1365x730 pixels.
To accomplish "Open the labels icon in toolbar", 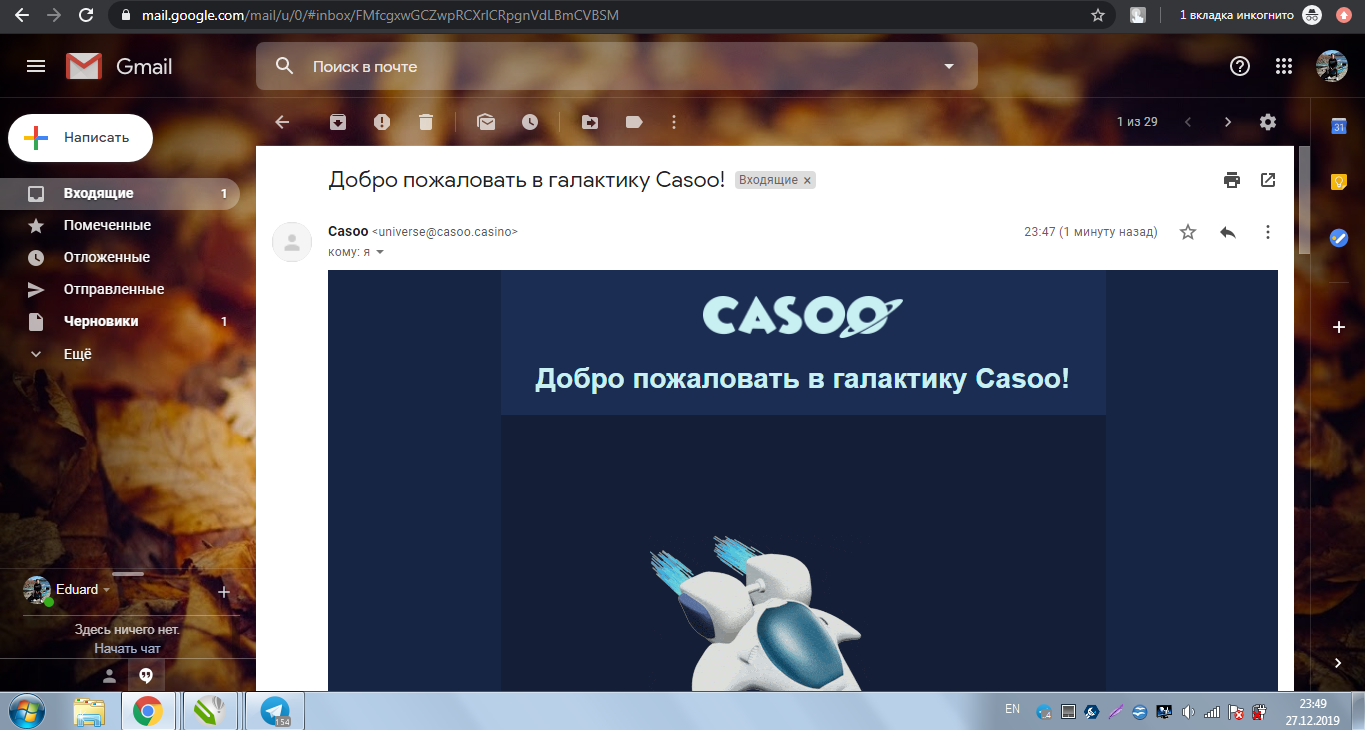I will [x=634, y=122].
